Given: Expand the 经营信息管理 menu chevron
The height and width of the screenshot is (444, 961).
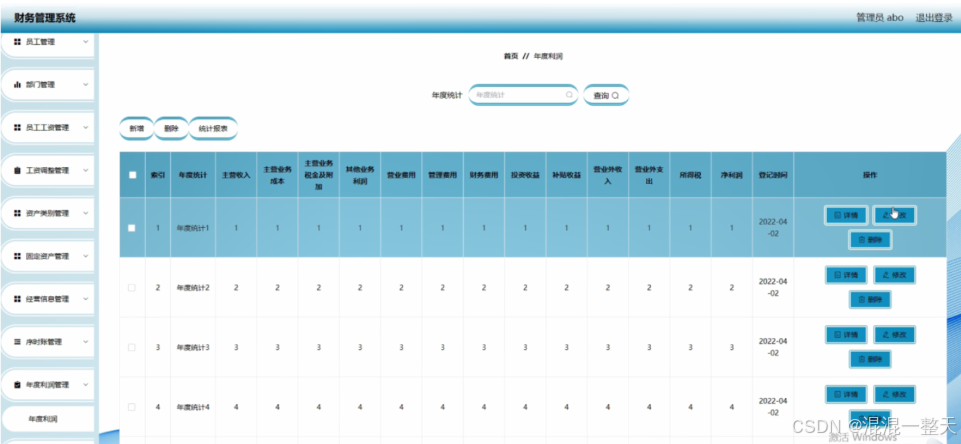Looking at the screenshot, I should click(x=85, y=299).
